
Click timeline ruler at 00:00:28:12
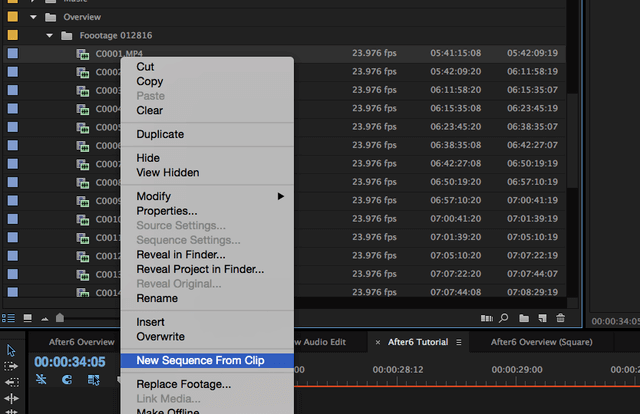click(x=398, y=370)
